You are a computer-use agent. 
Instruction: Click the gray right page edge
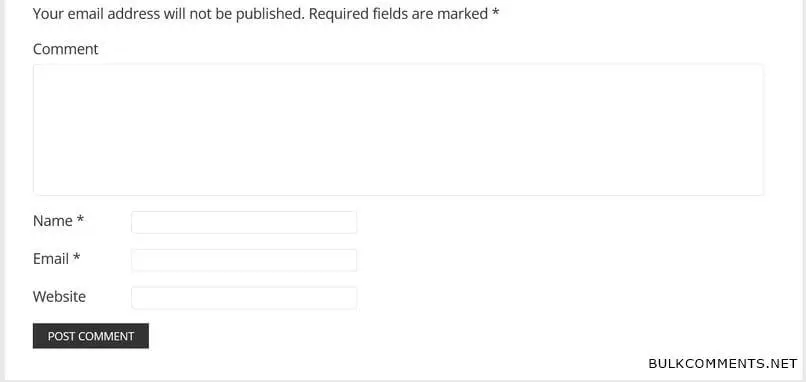click(804, 191)
